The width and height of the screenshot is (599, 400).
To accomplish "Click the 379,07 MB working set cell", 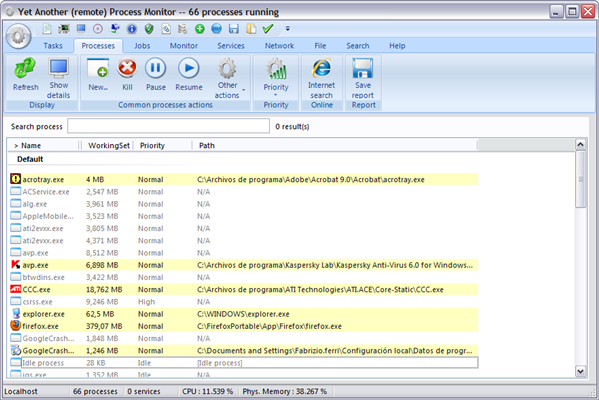I will [x=104, y=326].
